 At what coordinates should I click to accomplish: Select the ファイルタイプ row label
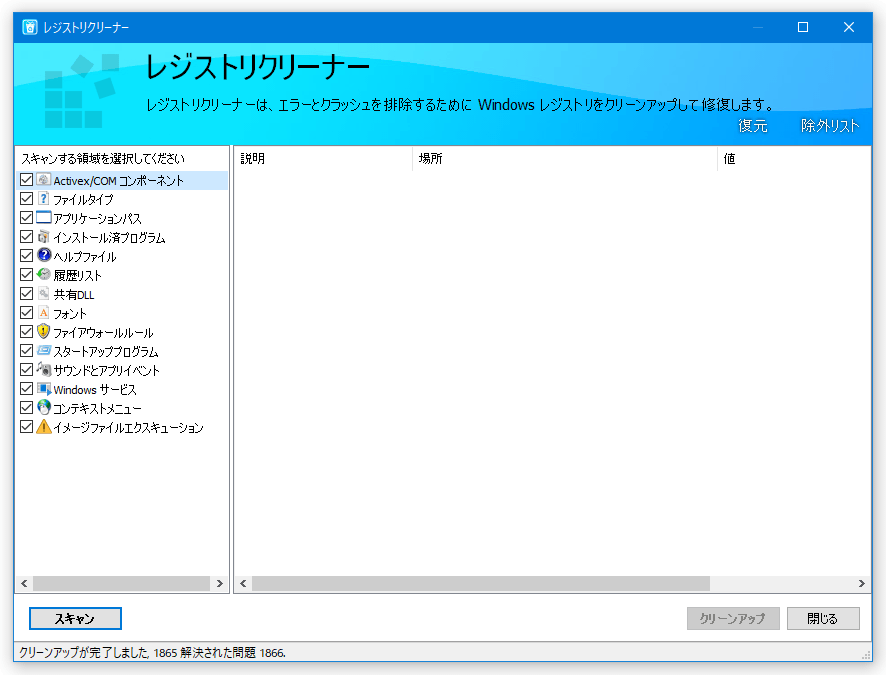point(83,199)
